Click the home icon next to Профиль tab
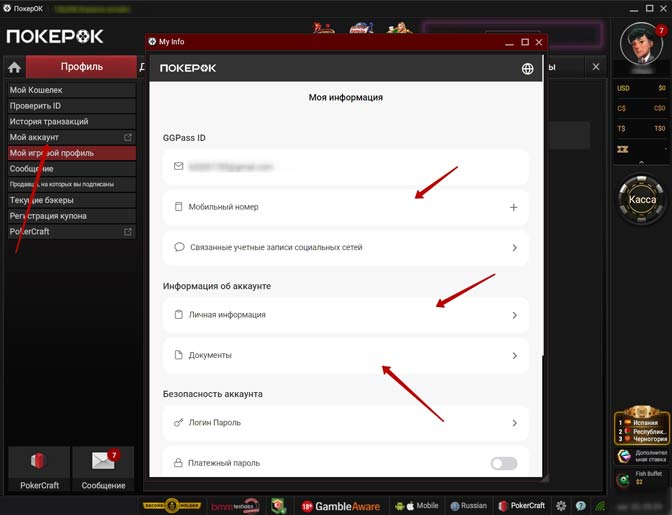 point(14,68)
